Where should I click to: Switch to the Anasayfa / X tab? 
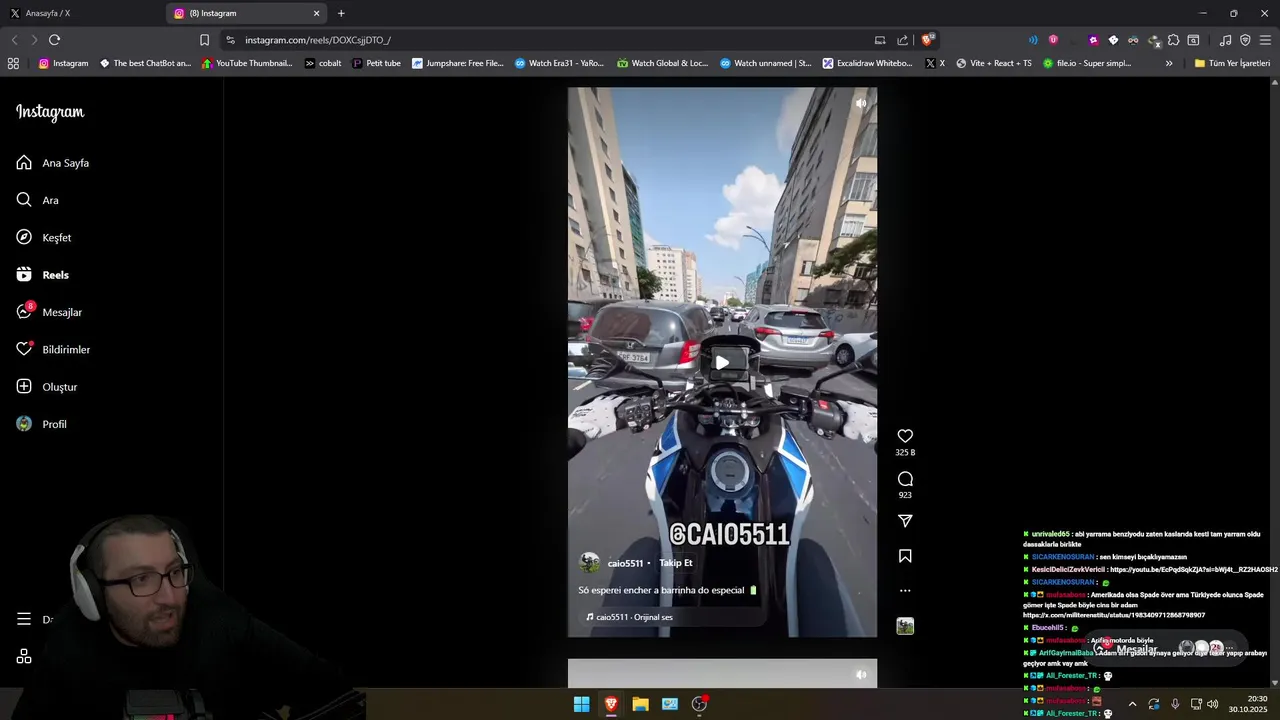(80, 13)
